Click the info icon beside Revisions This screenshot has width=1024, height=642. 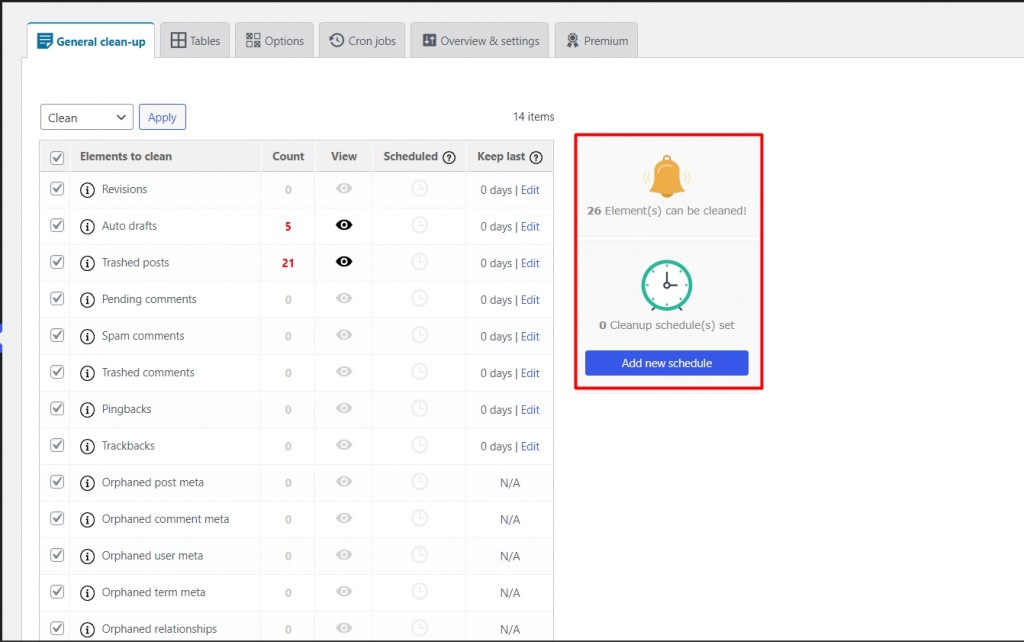tap(87, 190)
